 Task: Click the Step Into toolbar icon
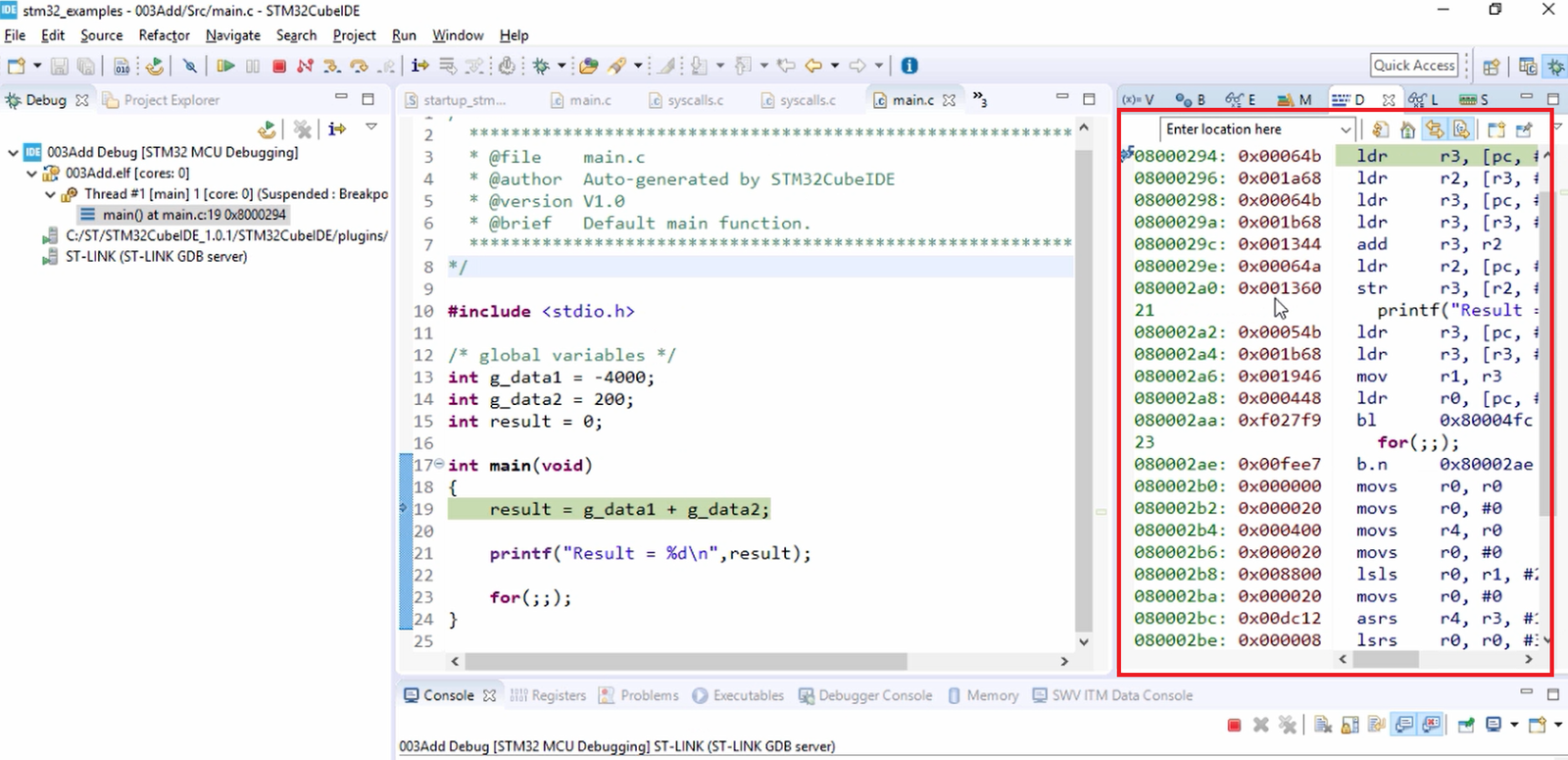332,66
